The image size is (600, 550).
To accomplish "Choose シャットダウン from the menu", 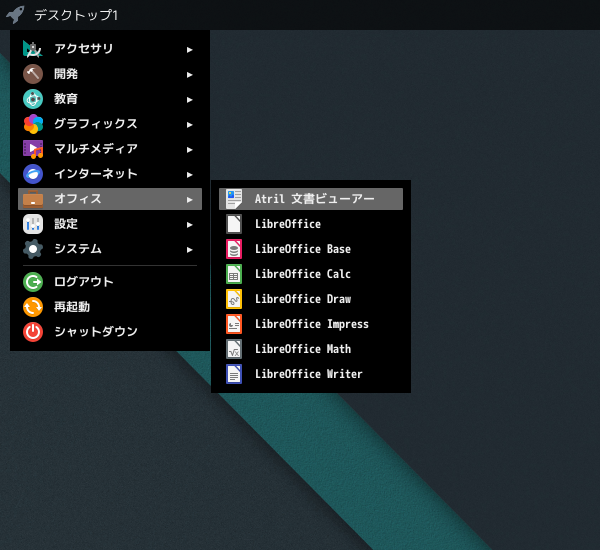I will (110, 332).
